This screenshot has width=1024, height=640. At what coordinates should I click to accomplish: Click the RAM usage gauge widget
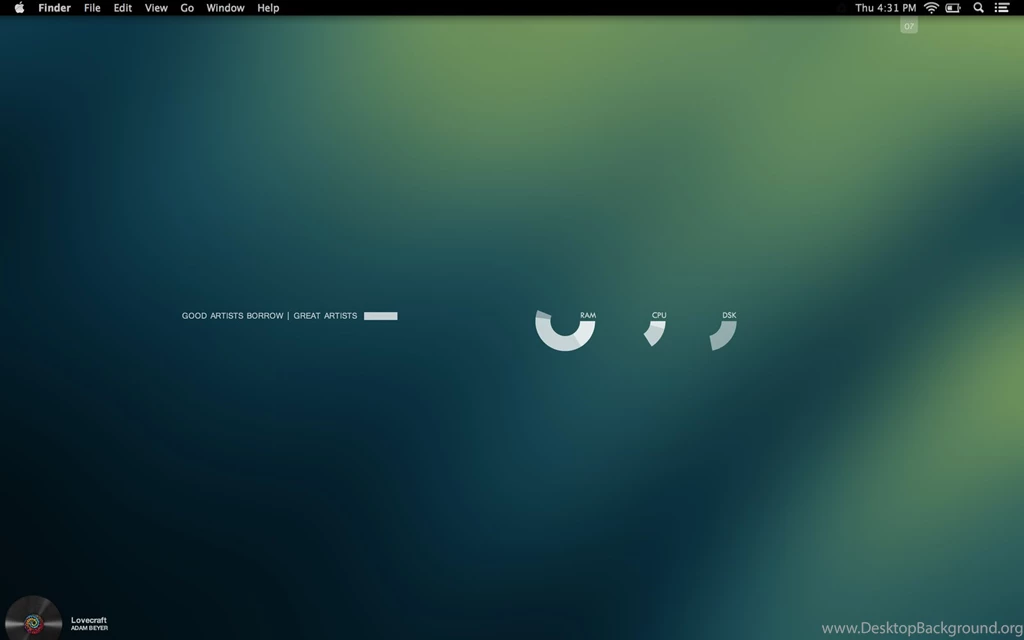tap(565, 333)
